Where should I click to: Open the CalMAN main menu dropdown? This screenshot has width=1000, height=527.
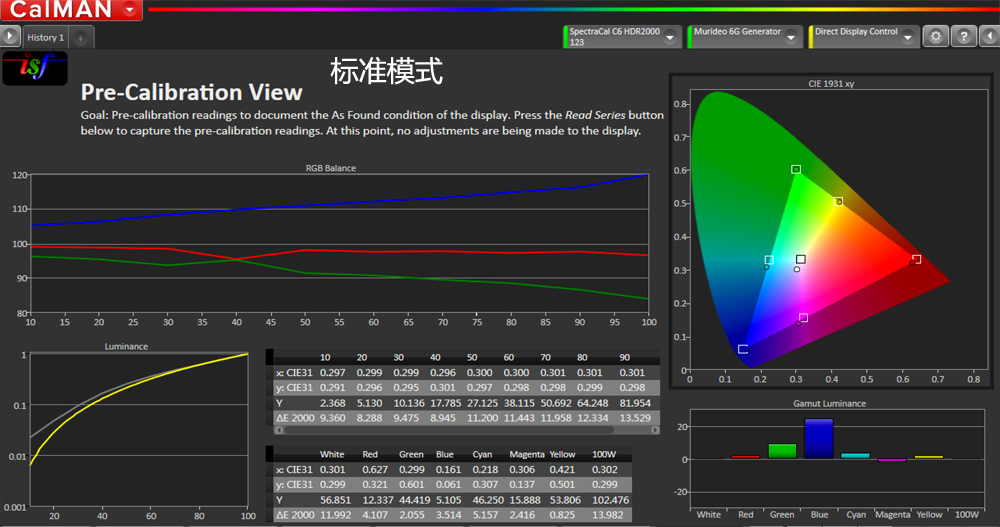tap(131, 11)
